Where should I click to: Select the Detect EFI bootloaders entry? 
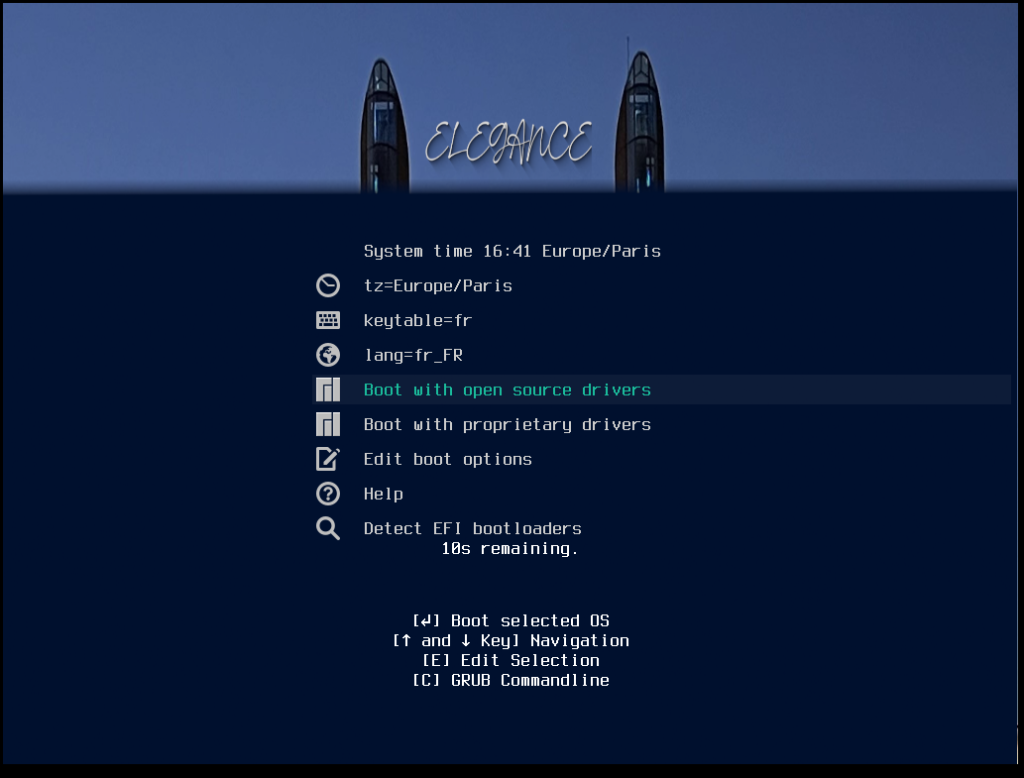click(x=472, y=528)
